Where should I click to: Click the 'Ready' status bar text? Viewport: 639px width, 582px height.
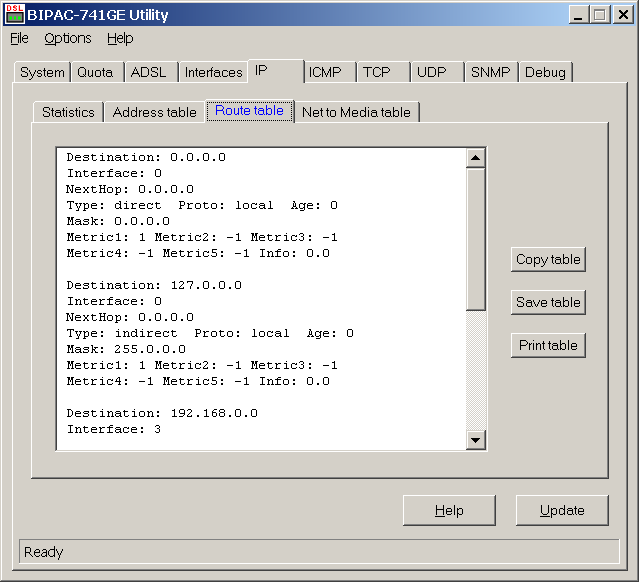click(44, 552)
